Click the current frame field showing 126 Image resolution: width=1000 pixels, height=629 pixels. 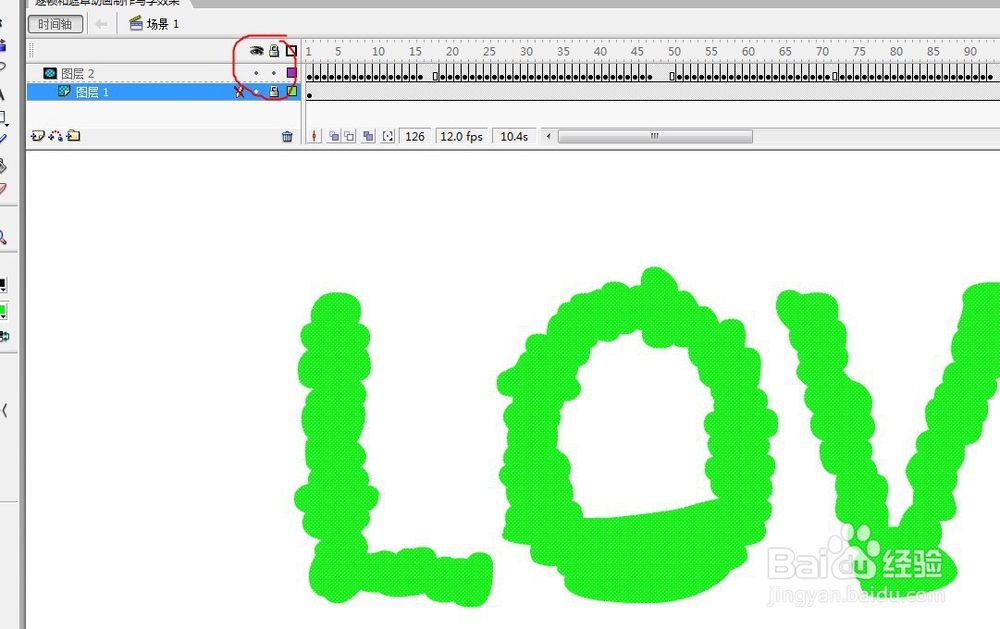415,137
